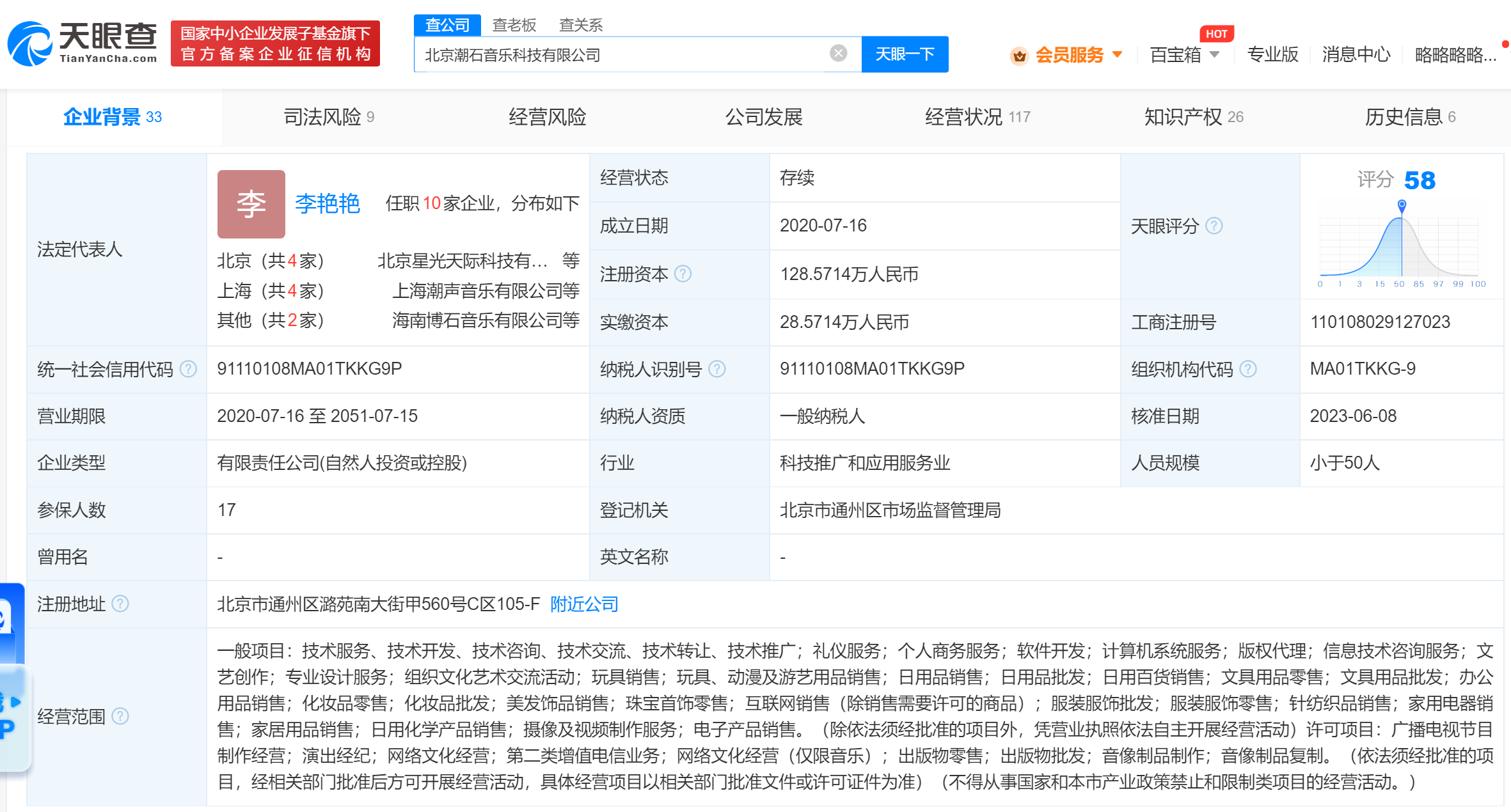Viewport: 1511px width, 812px height.
Task: Open help icon next to 纳税人识别号
Action: [717, 369]
